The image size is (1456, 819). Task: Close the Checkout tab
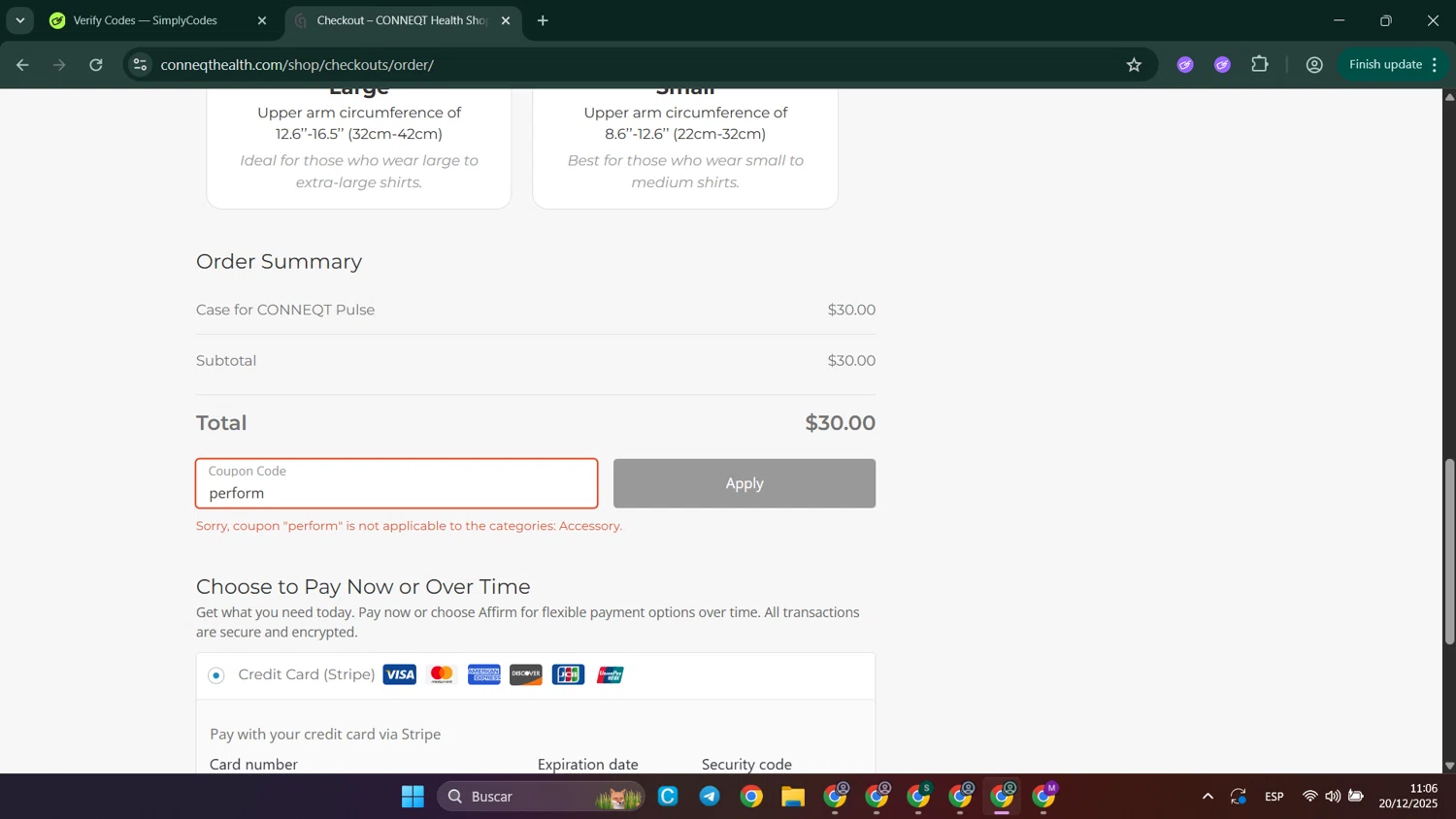pyautogui.click(x=506, y=20)
